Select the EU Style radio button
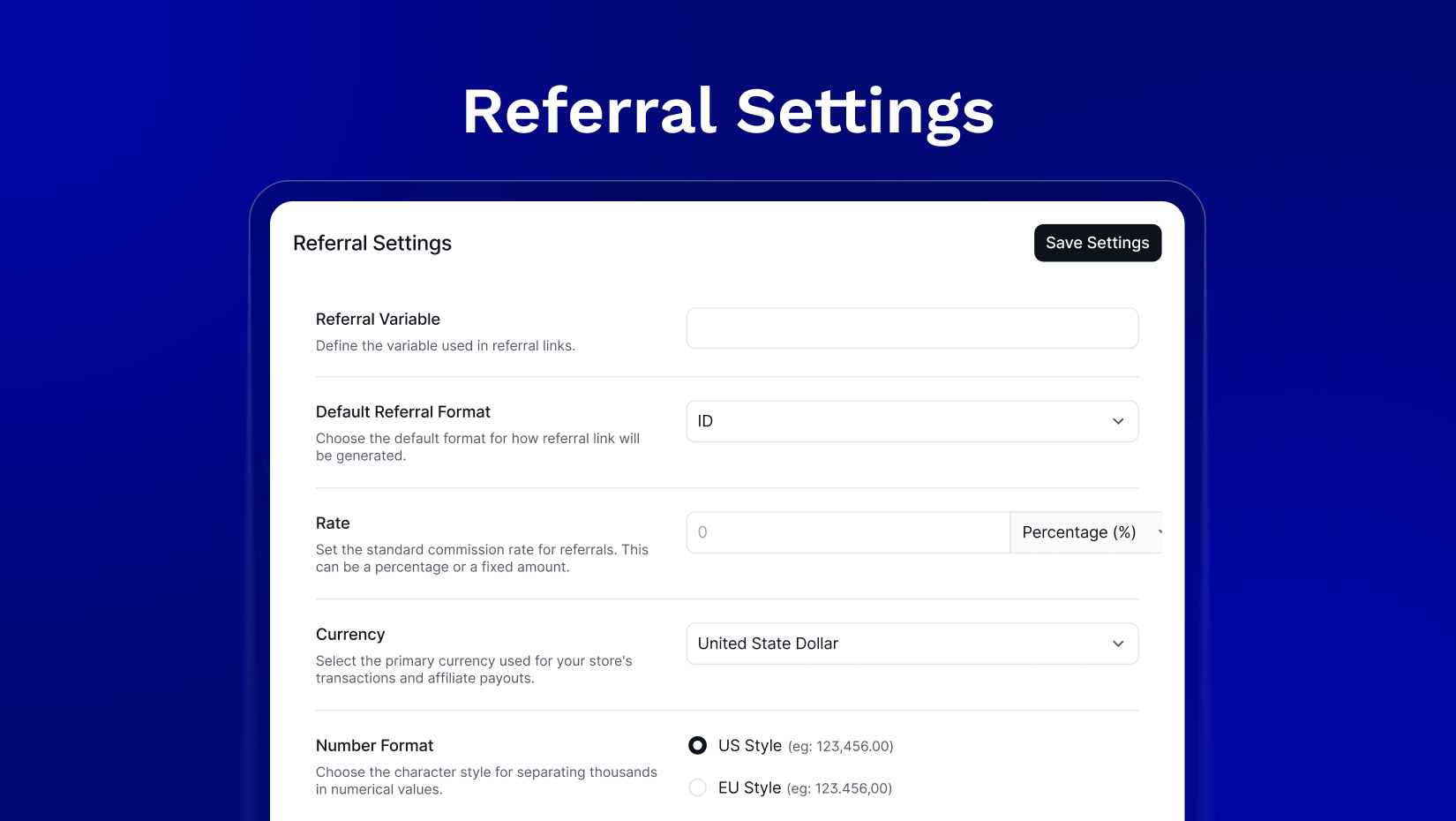Viewport: 1456px width, 821px height. [697, 787]
